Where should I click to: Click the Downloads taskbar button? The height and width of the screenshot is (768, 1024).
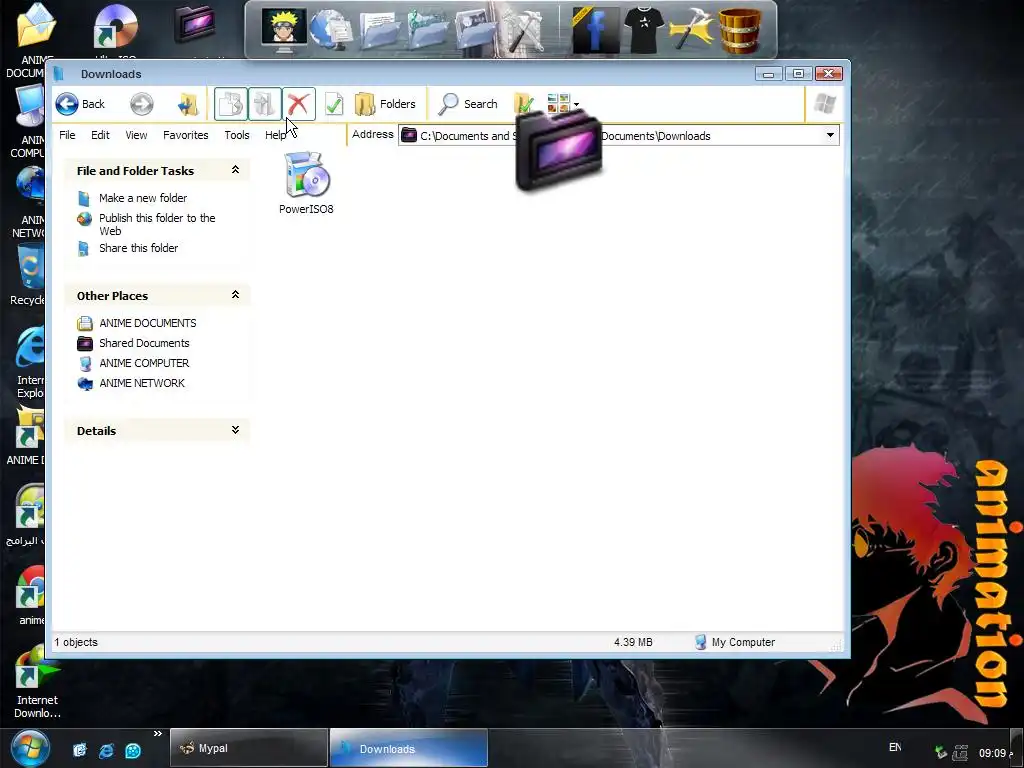(409, 748)
